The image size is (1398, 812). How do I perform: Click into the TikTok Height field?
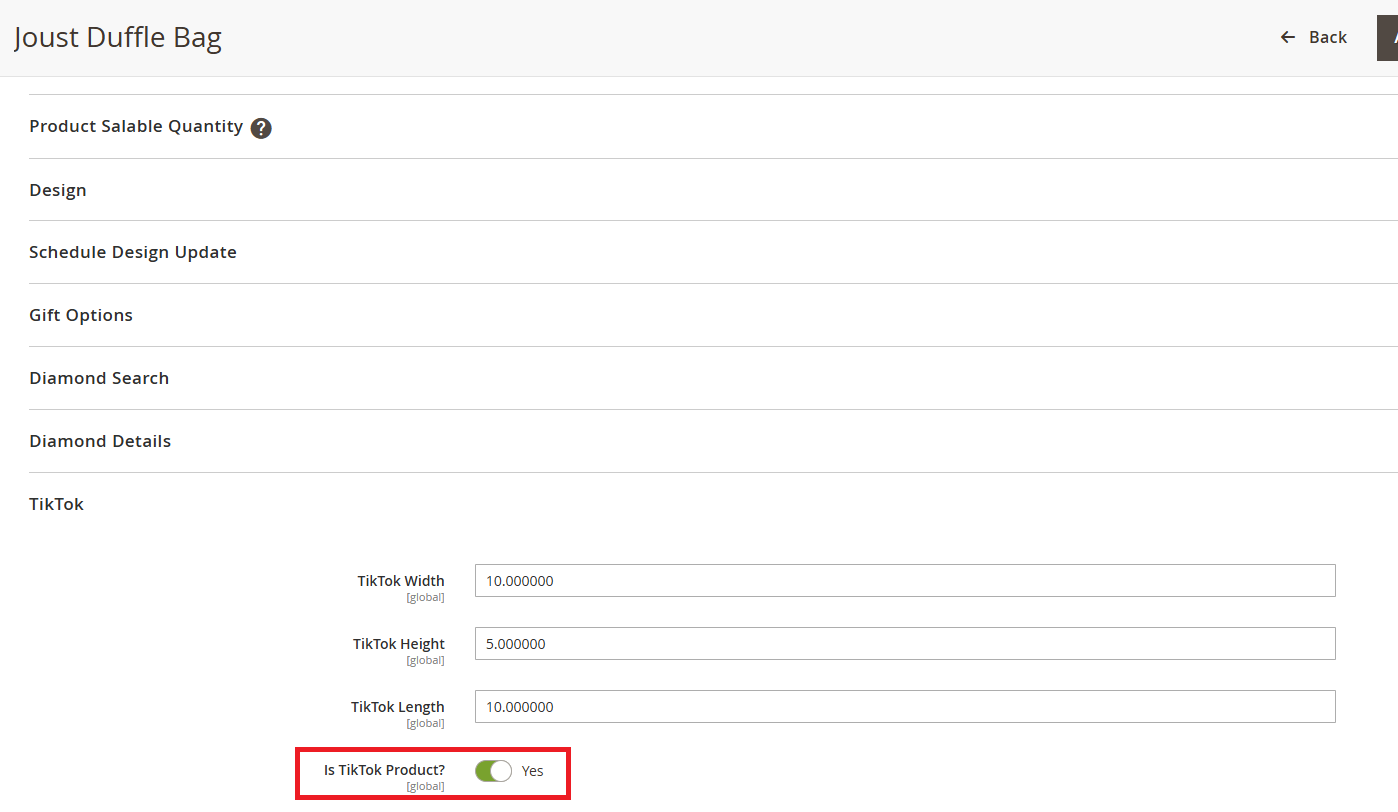click(904, 644)
